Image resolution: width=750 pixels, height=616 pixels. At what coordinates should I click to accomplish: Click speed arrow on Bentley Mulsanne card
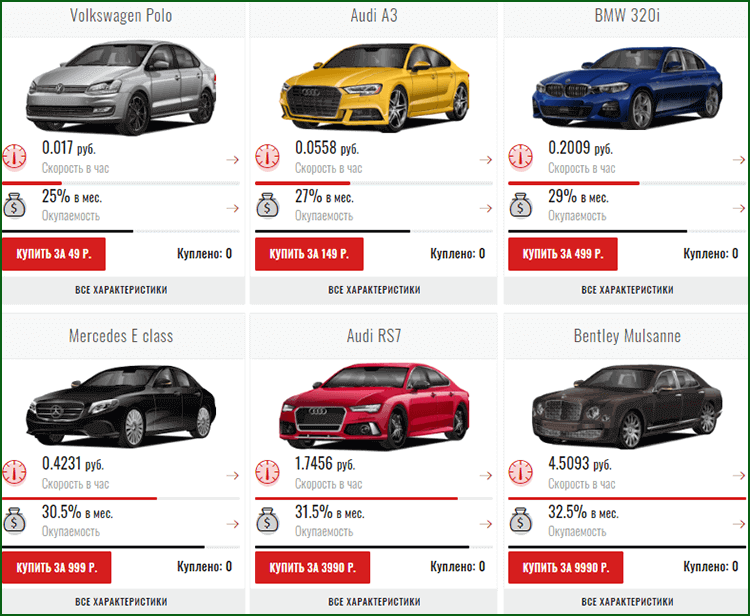[739, 475]
